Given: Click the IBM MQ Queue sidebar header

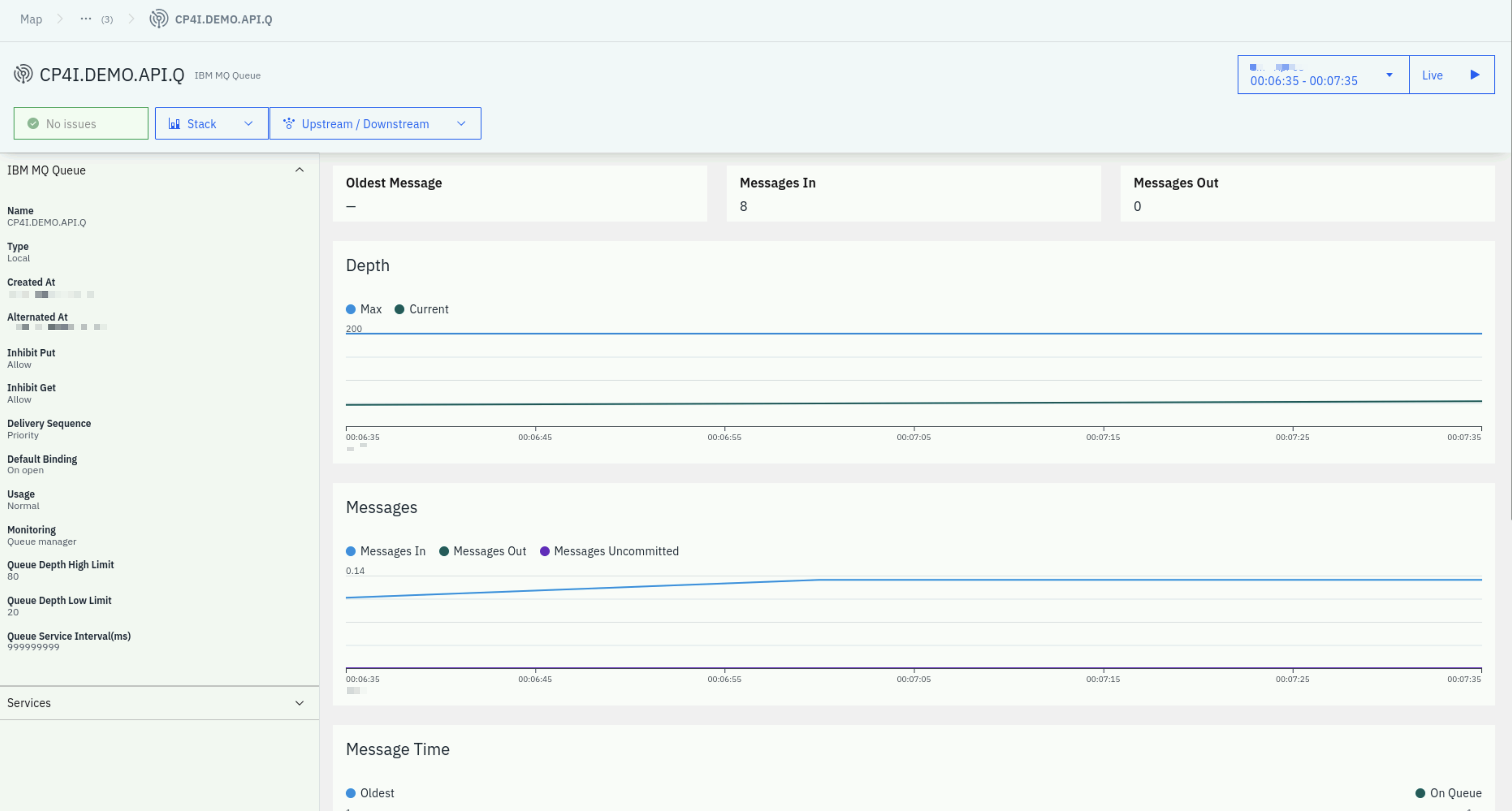Looking at the screenshot, I should 159,170.
